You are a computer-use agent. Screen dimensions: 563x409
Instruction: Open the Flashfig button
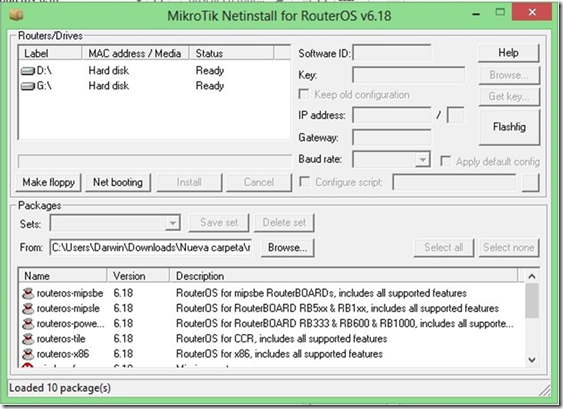click(x=509, y=127)
